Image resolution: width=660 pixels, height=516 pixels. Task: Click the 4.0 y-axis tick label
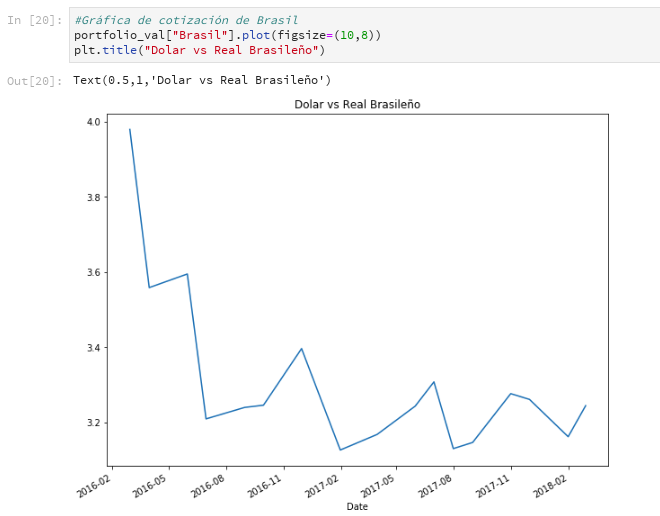tap(94, 122)
